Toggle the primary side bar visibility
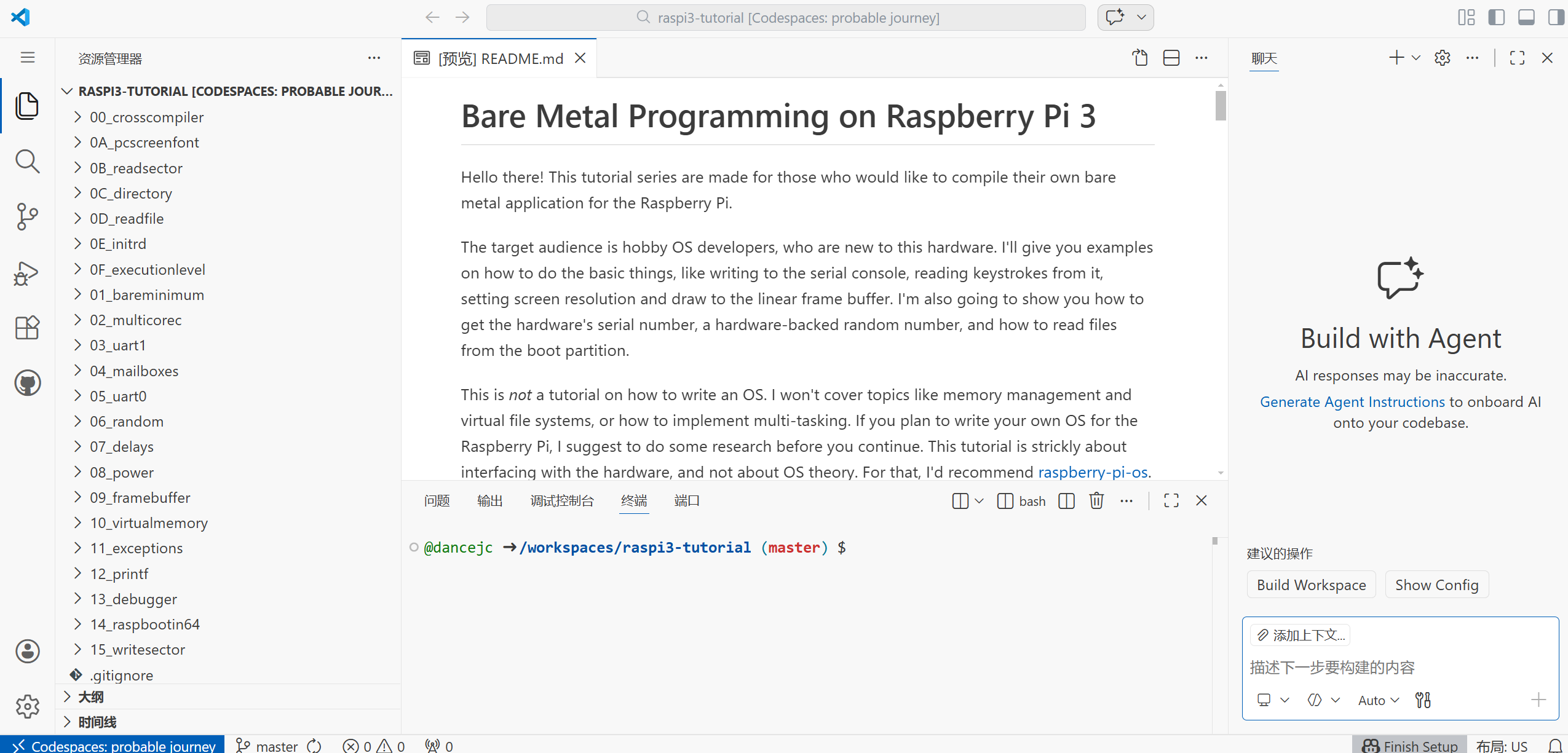This screenshot has height=753, width=1568. click(1496, 17)
